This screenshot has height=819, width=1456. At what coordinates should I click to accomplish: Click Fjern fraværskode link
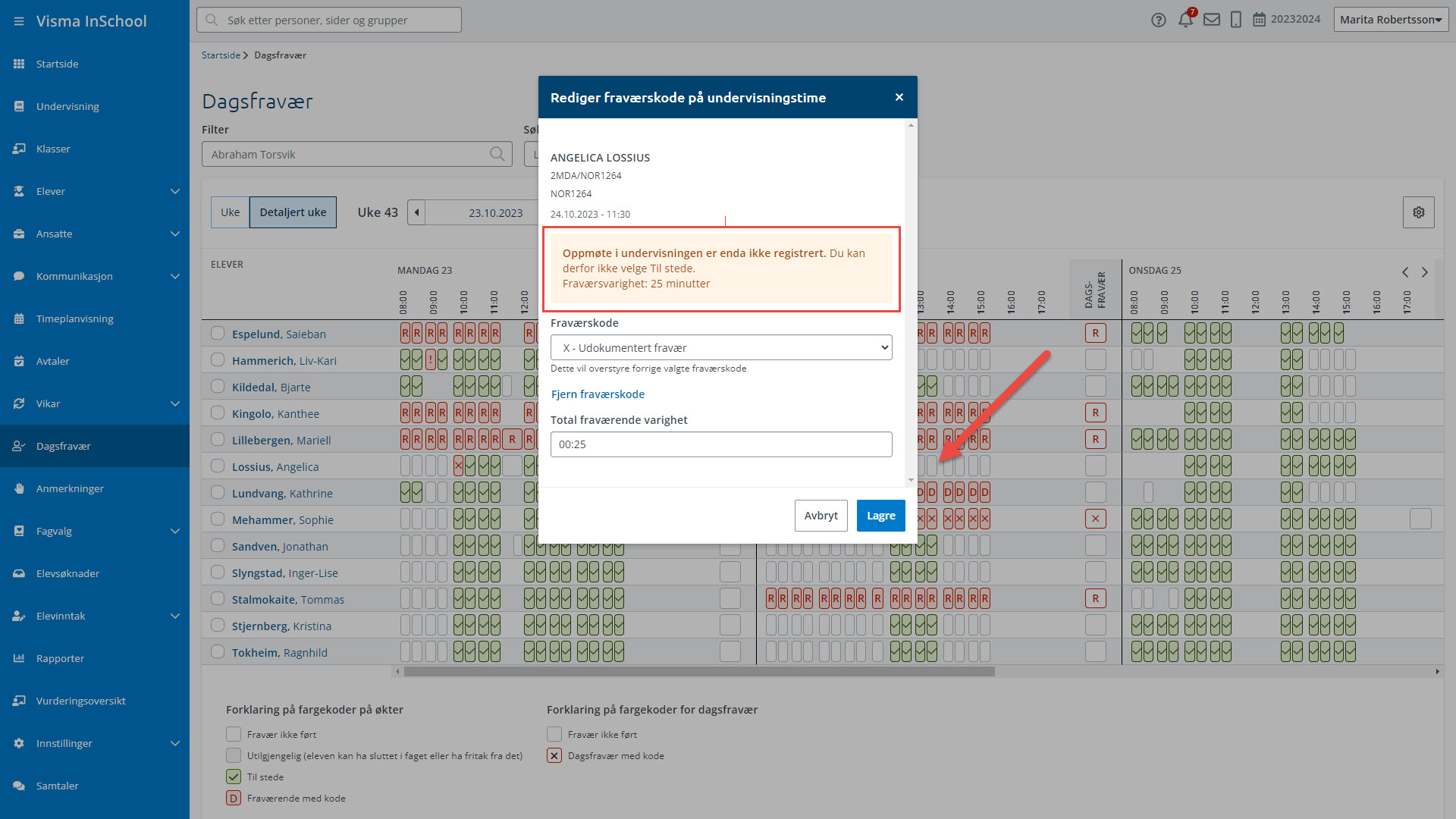(598, 394)
